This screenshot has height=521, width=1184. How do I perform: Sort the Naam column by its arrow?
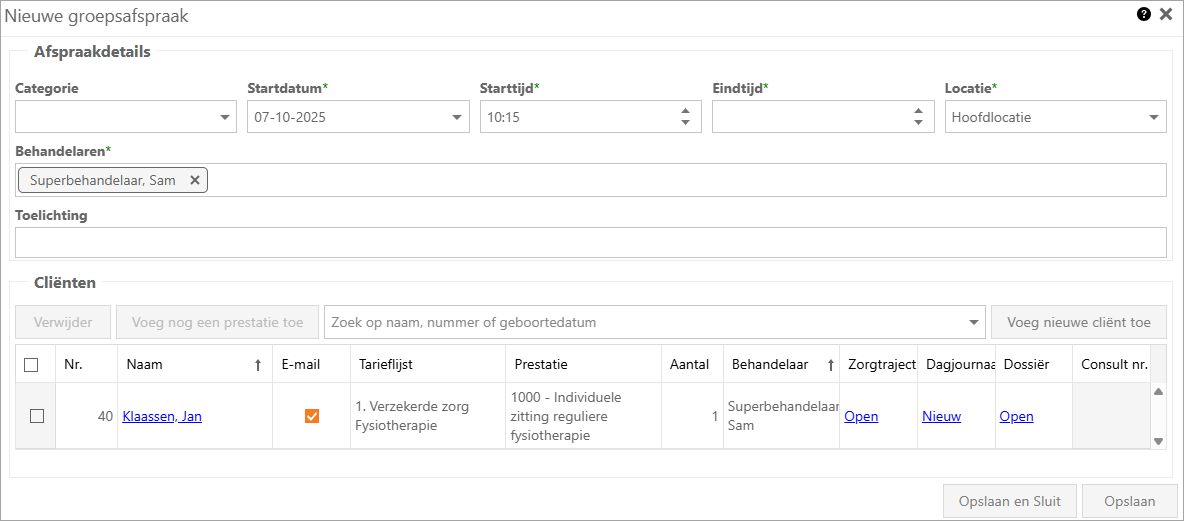pos(258,366)
